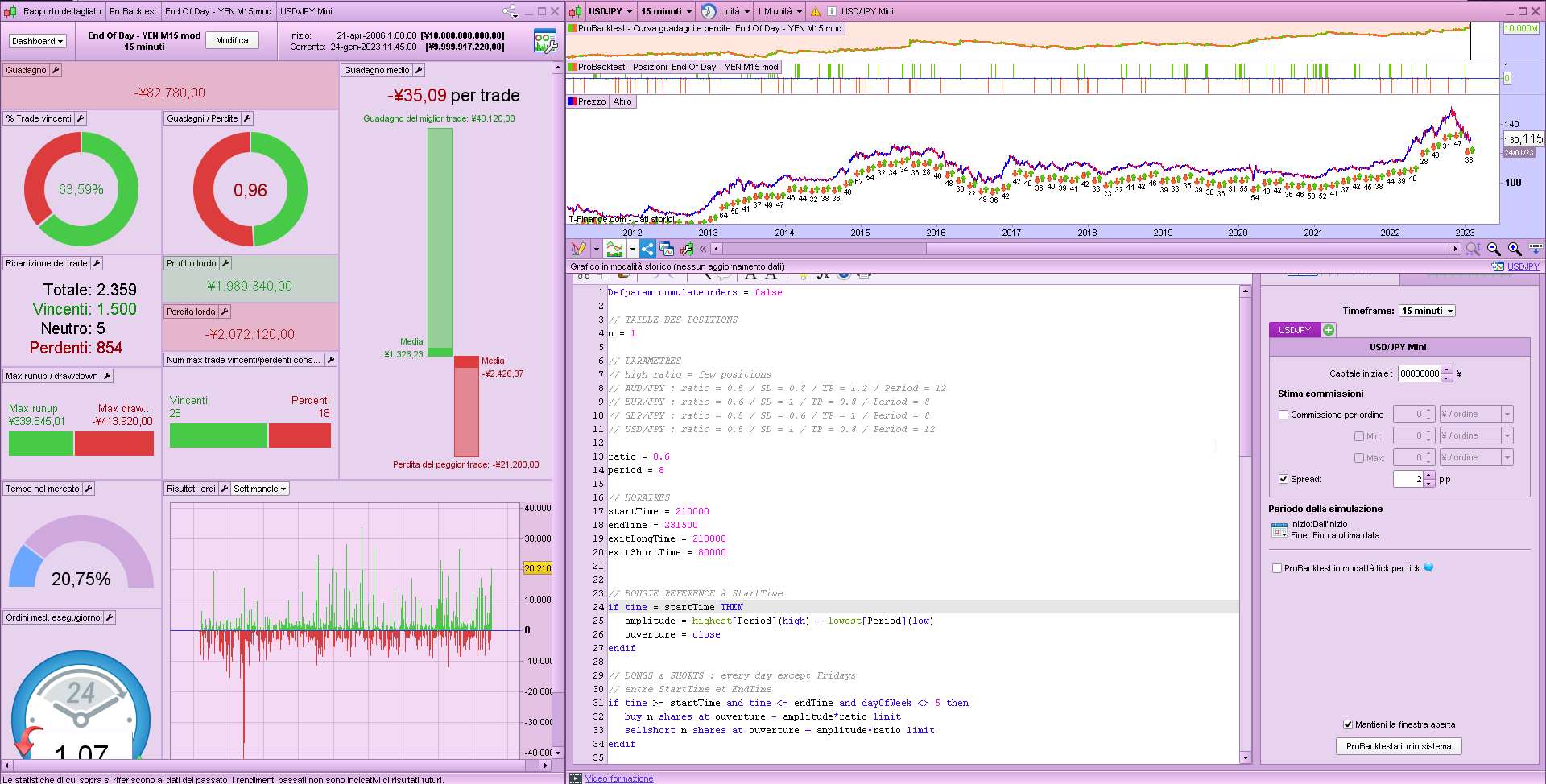The image size is (1546, 784).
Task: Click the wrench beside Tempo nel mercato
Action: pyautogui.click(x=89, y=489)
